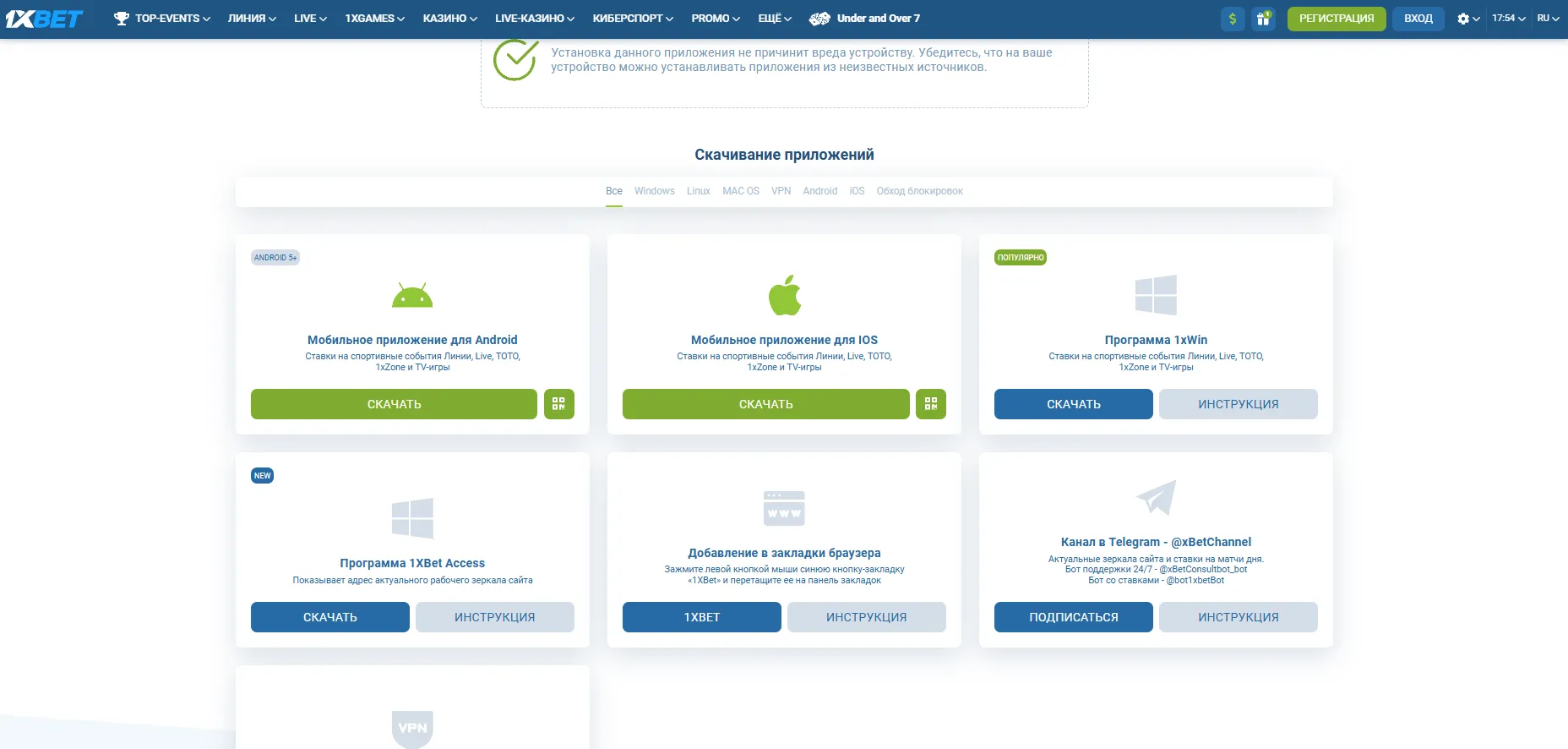Select the Android filter tab
The width and height of the screenshot is (1568, 749).
(819, 191)
